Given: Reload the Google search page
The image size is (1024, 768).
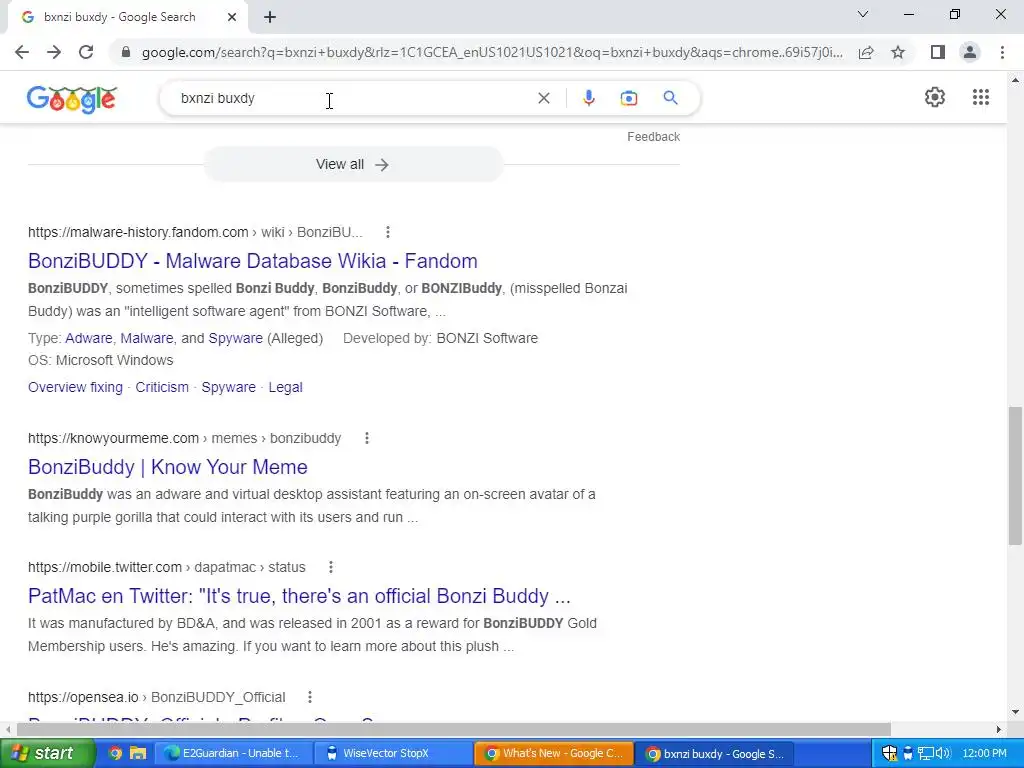Looking at the screenshot, I should tap(86, 52).
